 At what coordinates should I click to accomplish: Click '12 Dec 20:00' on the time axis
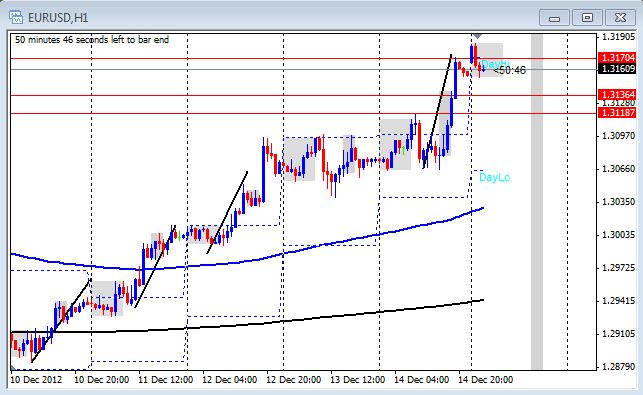click(294, 379)
